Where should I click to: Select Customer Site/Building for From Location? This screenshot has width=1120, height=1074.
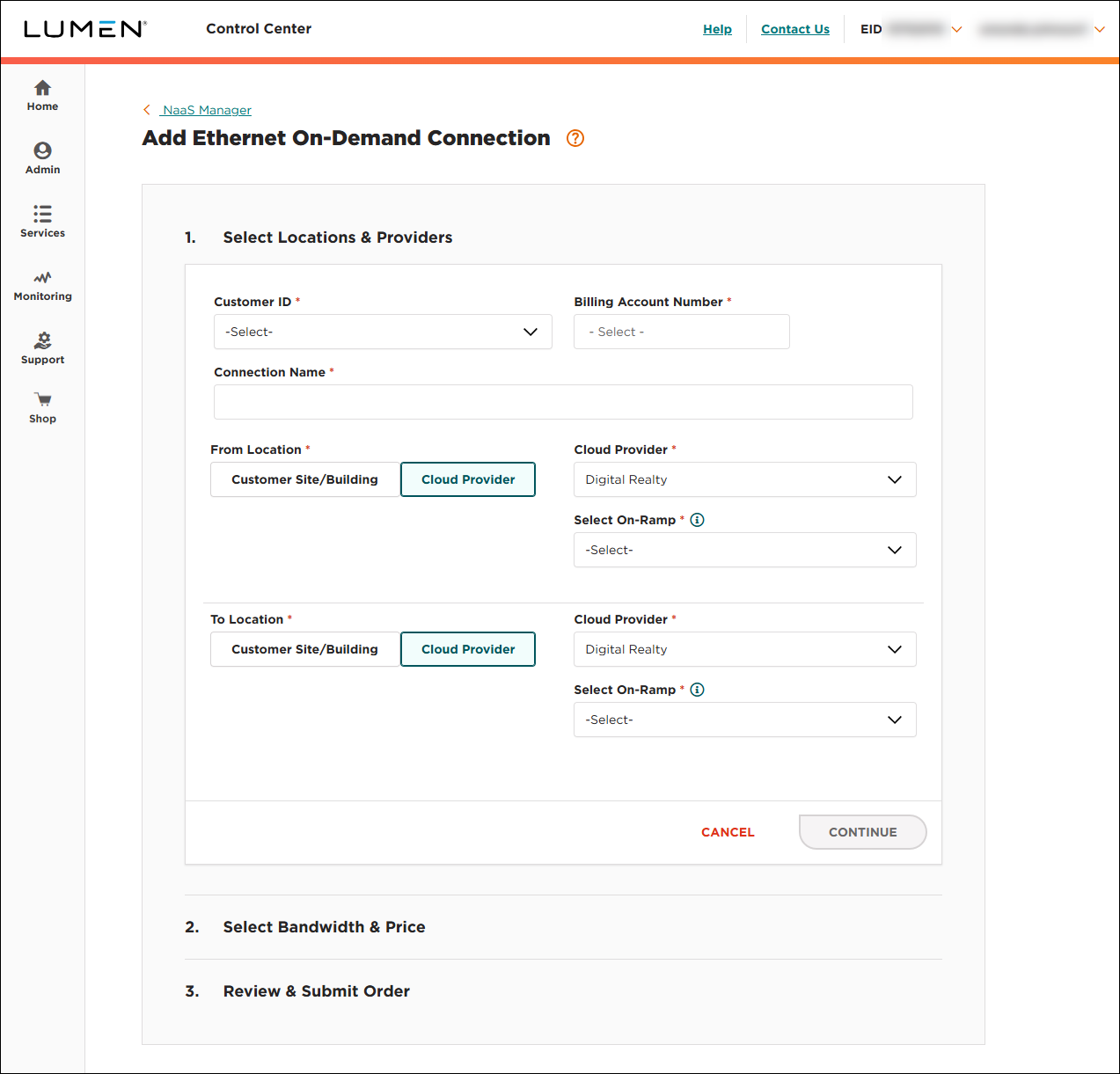304,479
